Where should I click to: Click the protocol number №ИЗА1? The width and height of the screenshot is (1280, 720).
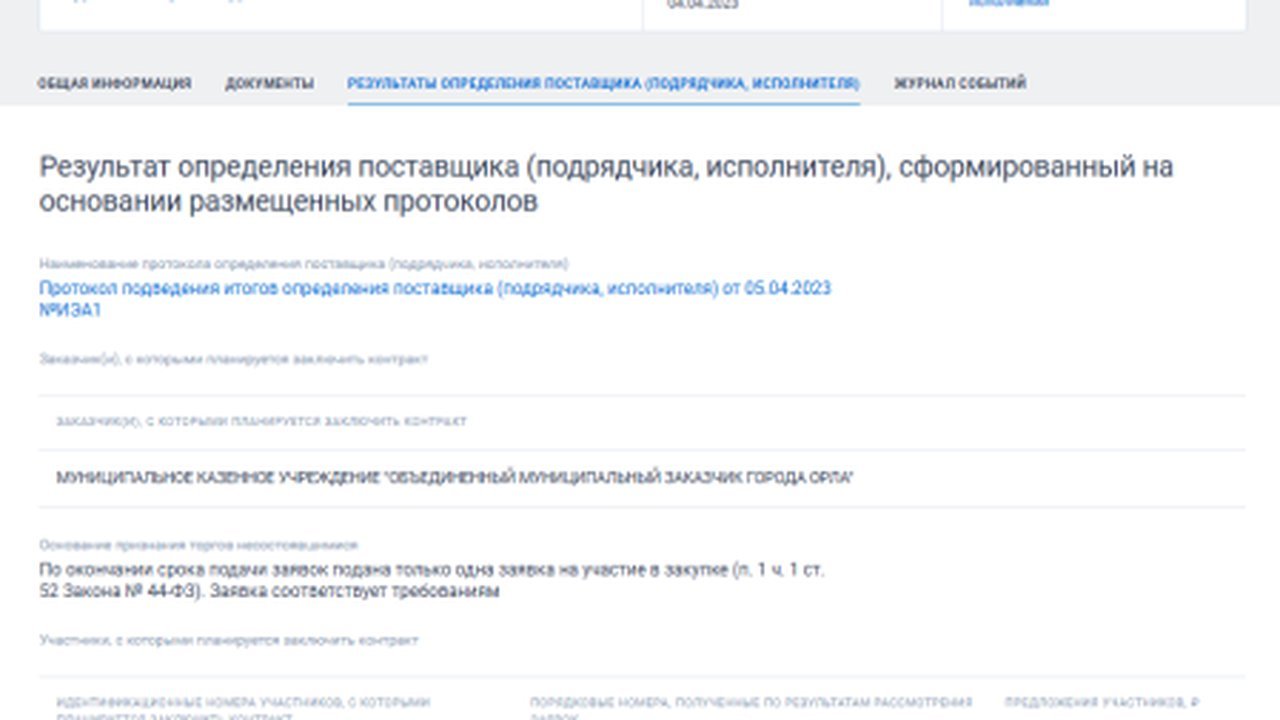pyautogui.click(x=70, y=310)
